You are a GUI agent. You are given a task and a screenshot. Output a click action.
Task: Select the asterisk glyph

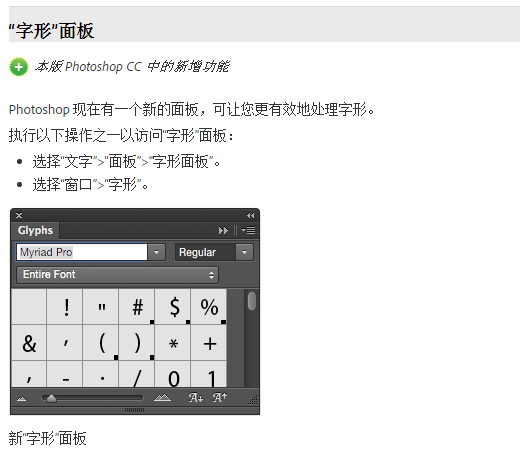point(172,343)
